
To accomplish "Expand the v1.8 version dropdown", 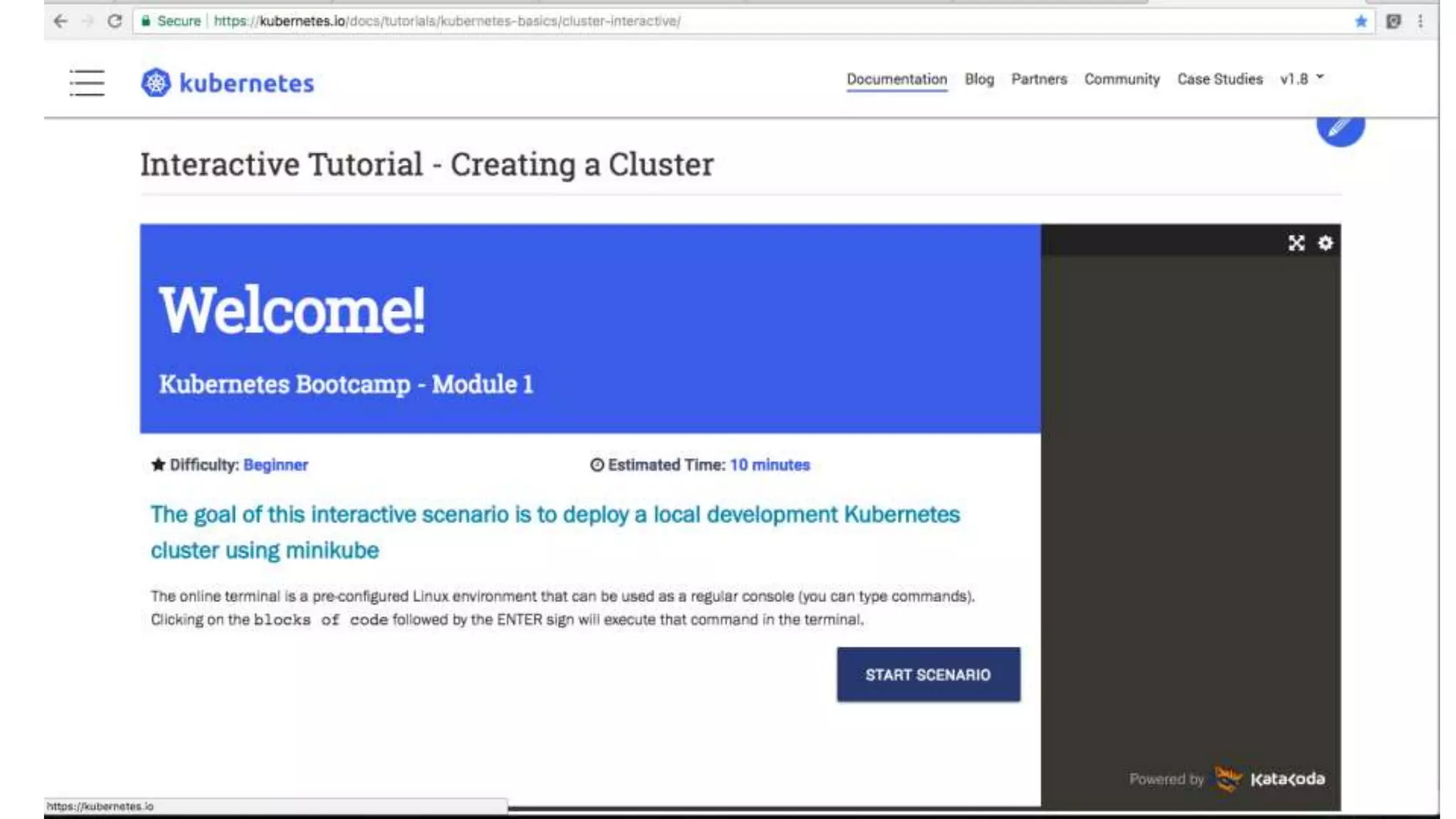I will point(1302,79).
